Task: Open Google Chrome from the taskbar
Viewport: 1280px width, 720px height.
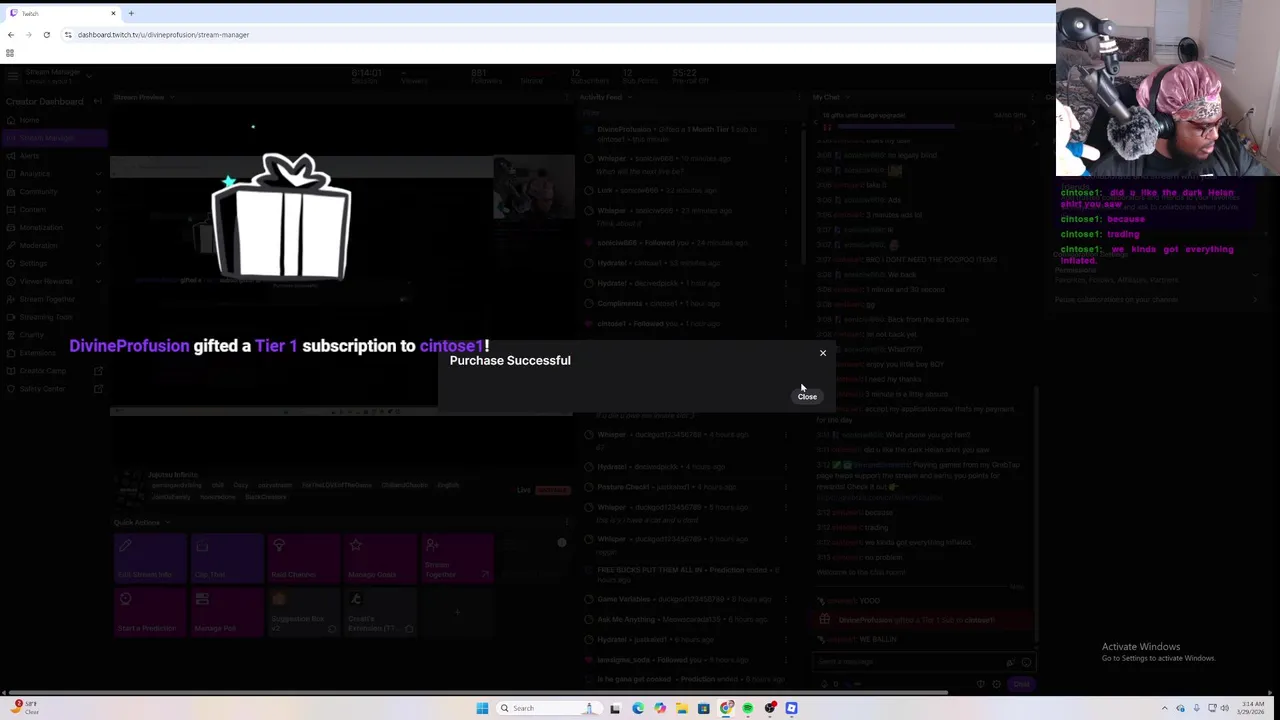Action: click(726, 708)
